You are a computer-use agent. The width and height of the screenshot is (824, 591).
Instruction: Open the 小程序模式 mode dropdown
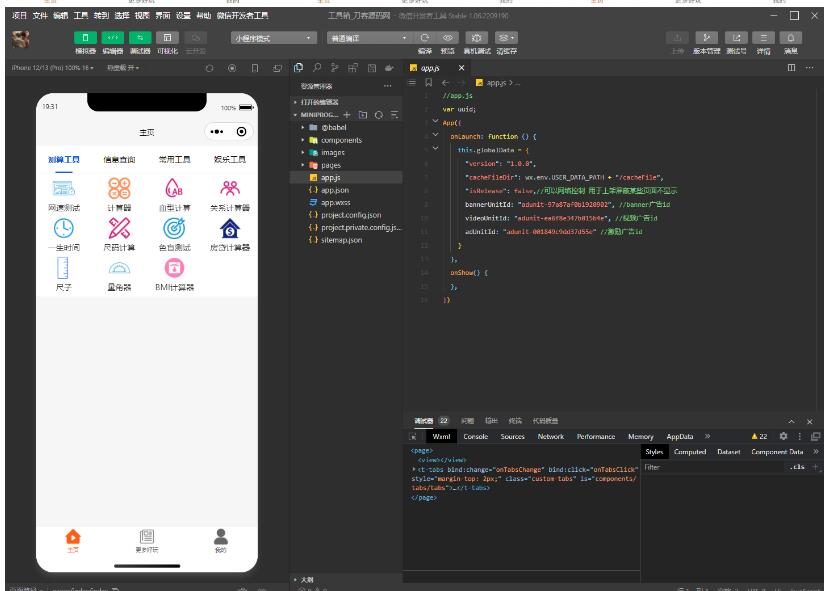(273, 38)
